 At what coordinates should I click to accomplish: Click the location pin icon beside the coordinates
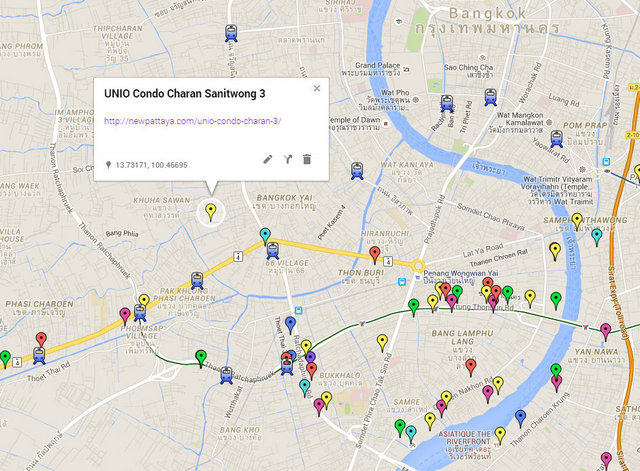tap(108, 165)
